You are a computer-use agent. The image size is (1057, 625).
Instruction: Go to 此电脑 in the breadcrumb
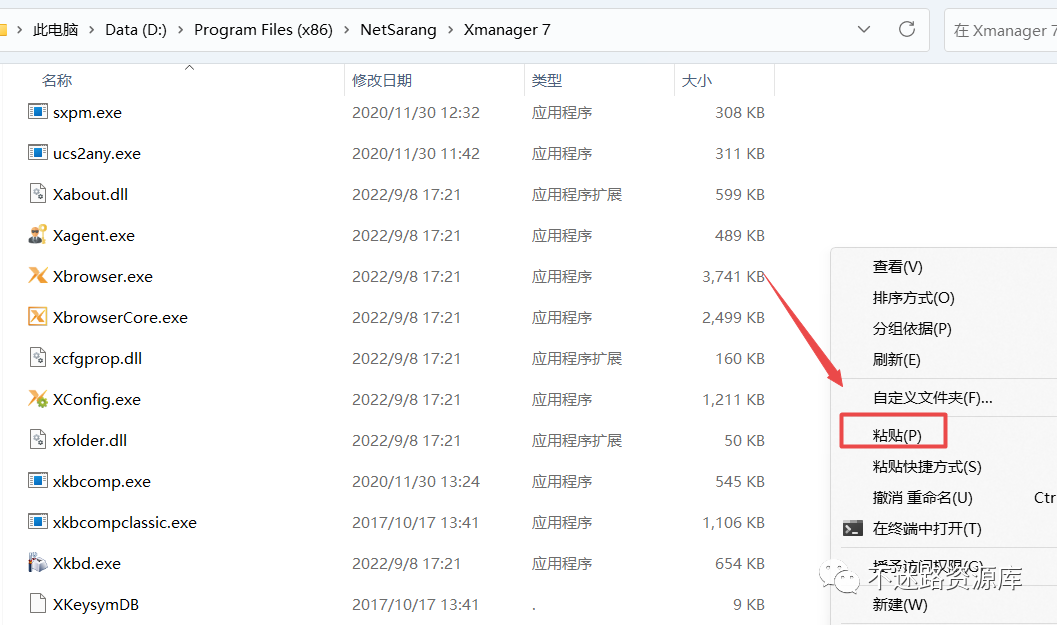[55, 30]
